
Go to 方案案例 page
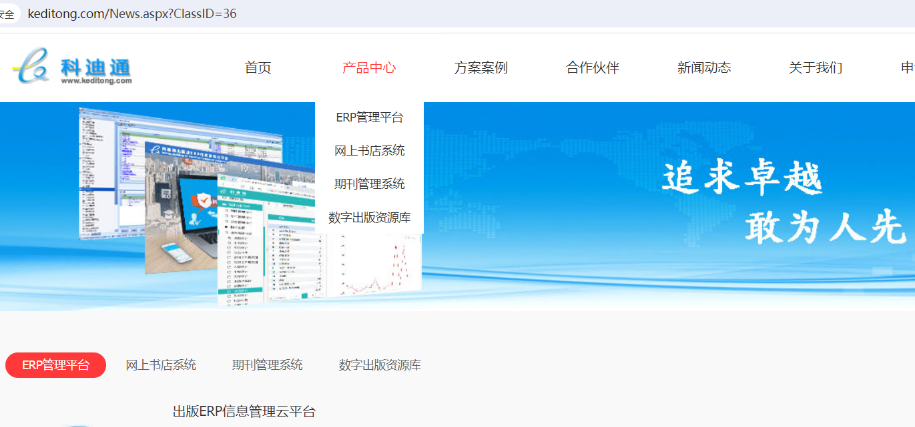point(481,68)
